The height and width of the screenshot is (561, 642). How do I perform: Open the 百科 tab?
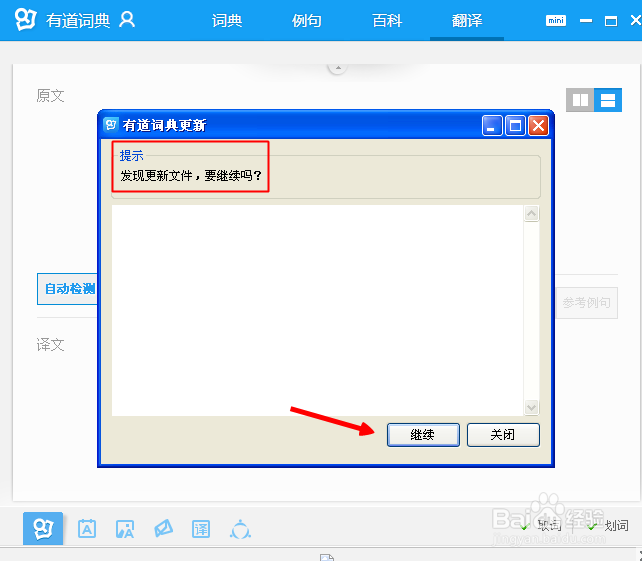(x=387, y=20)
